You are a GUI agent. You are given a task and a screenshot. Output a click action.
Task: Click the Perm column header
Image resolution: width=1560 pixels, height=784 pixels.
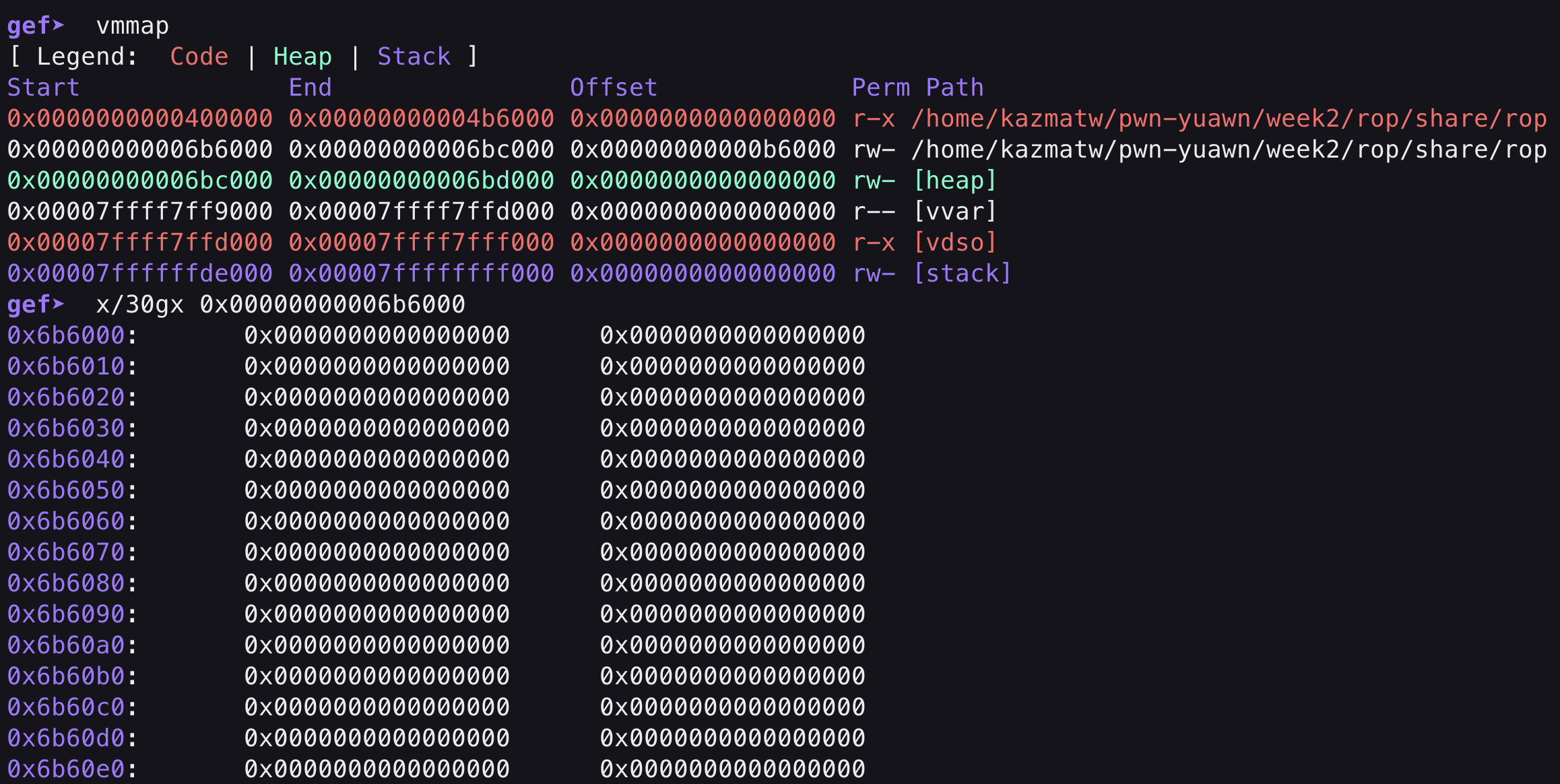880,88
